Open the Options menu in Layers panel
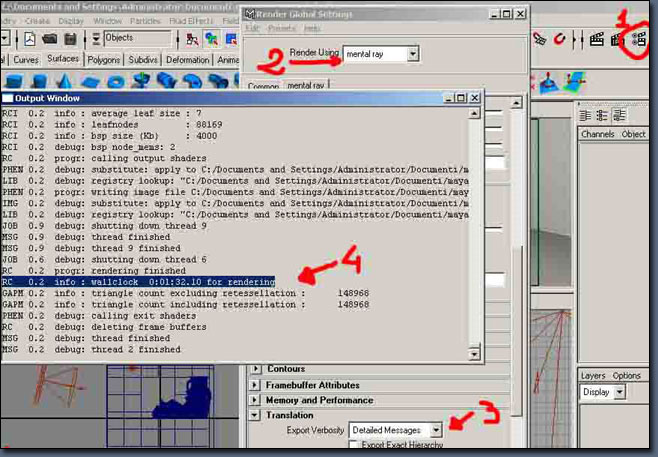The image size is (658, 457). [627, 375]
